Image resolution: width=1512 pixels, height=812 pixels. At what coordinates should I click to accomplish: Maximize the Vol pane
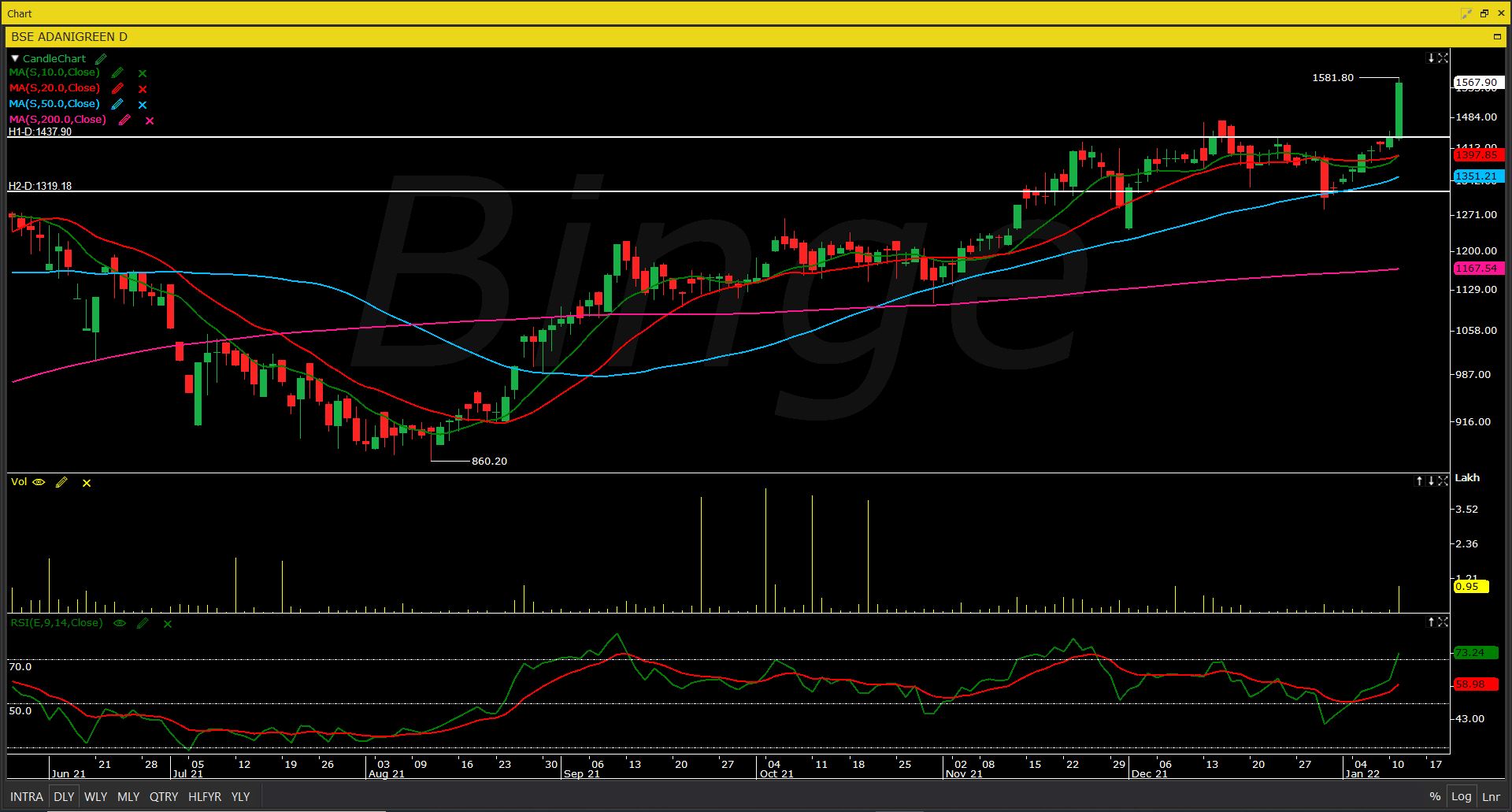point(1443,480)
